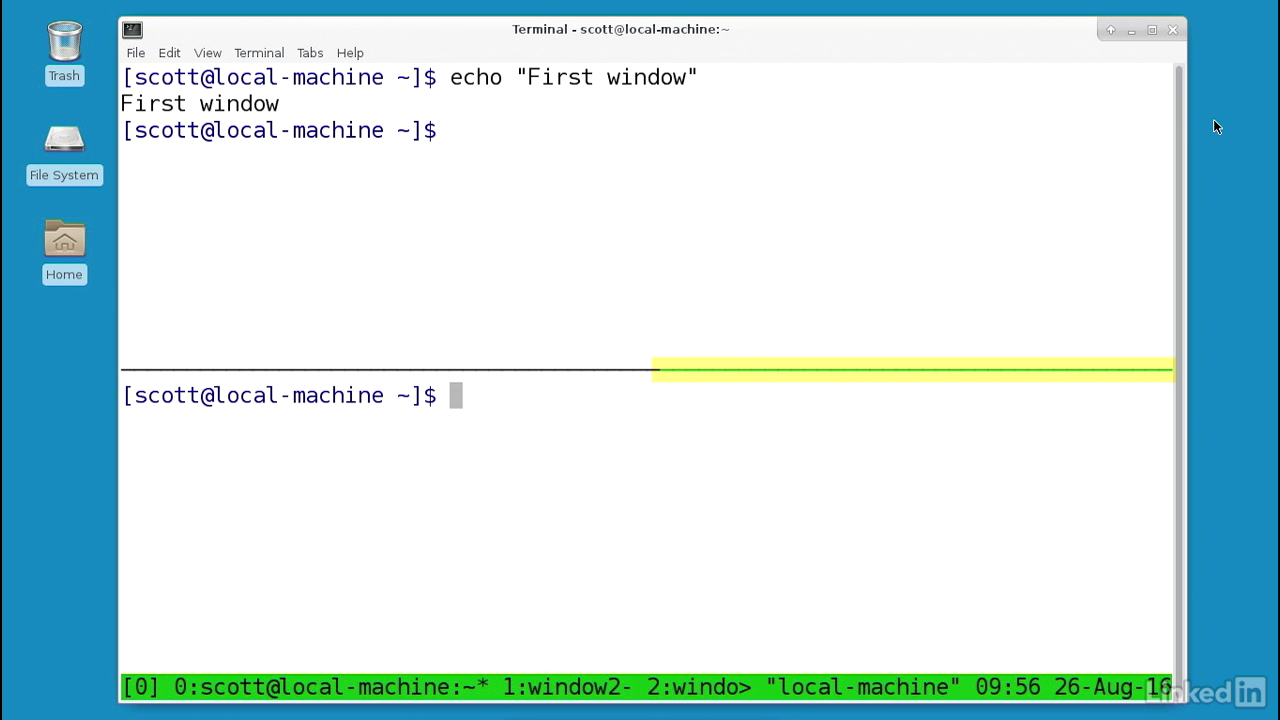
Task: Open the Tabs menu
Action: click(310, 53)
